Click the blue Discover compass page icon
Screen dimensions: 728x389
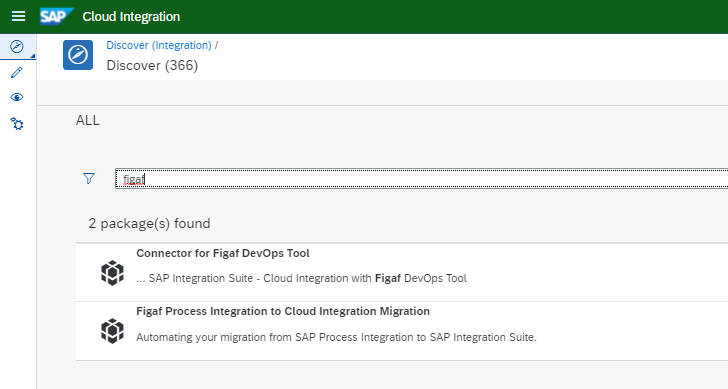coord(78,55)
